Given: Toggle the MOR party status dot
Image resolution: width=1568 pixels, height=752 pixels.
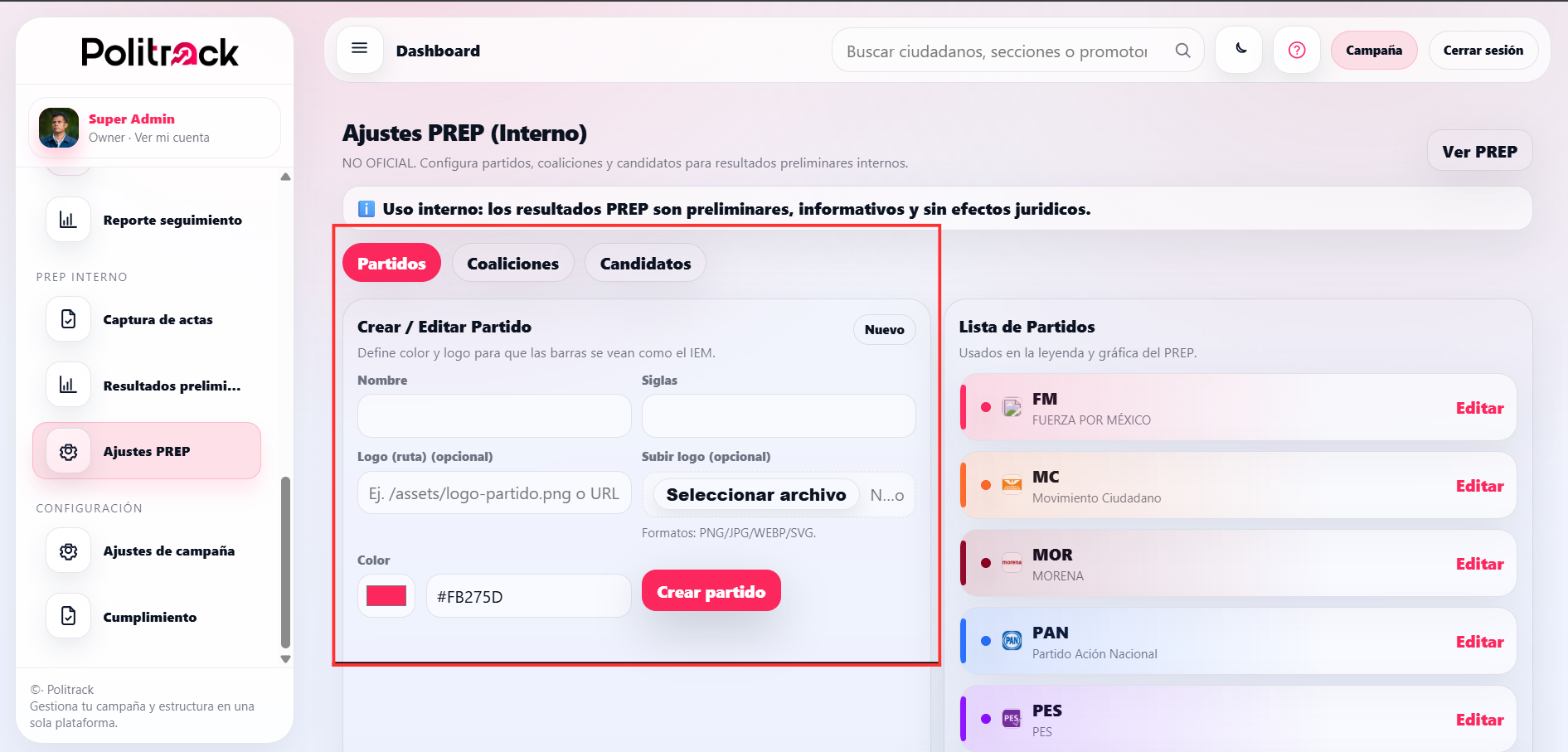Looking at the screenshot, I should (x=986, y=563).
